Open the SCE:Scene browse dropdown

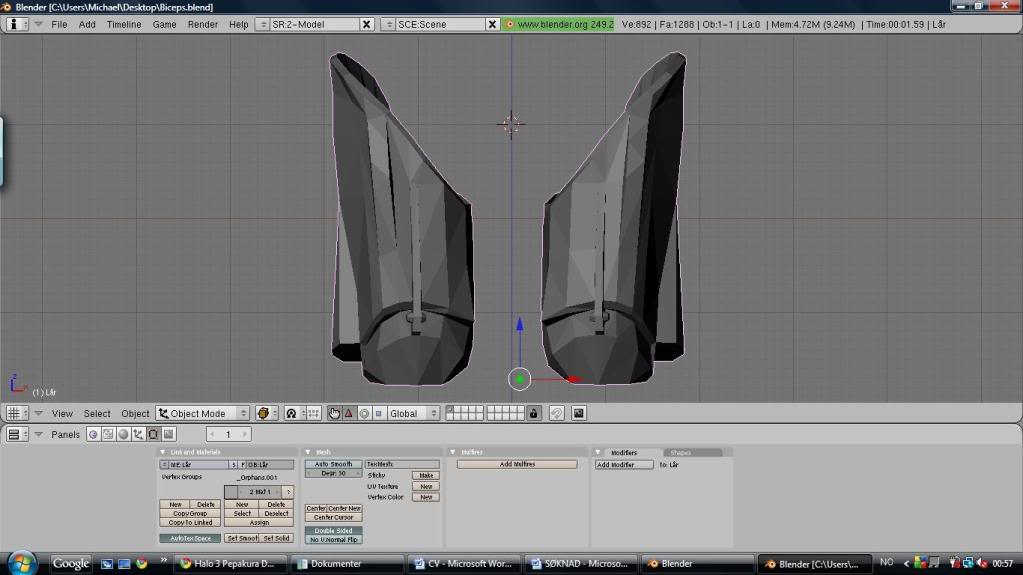click(388, 24)
